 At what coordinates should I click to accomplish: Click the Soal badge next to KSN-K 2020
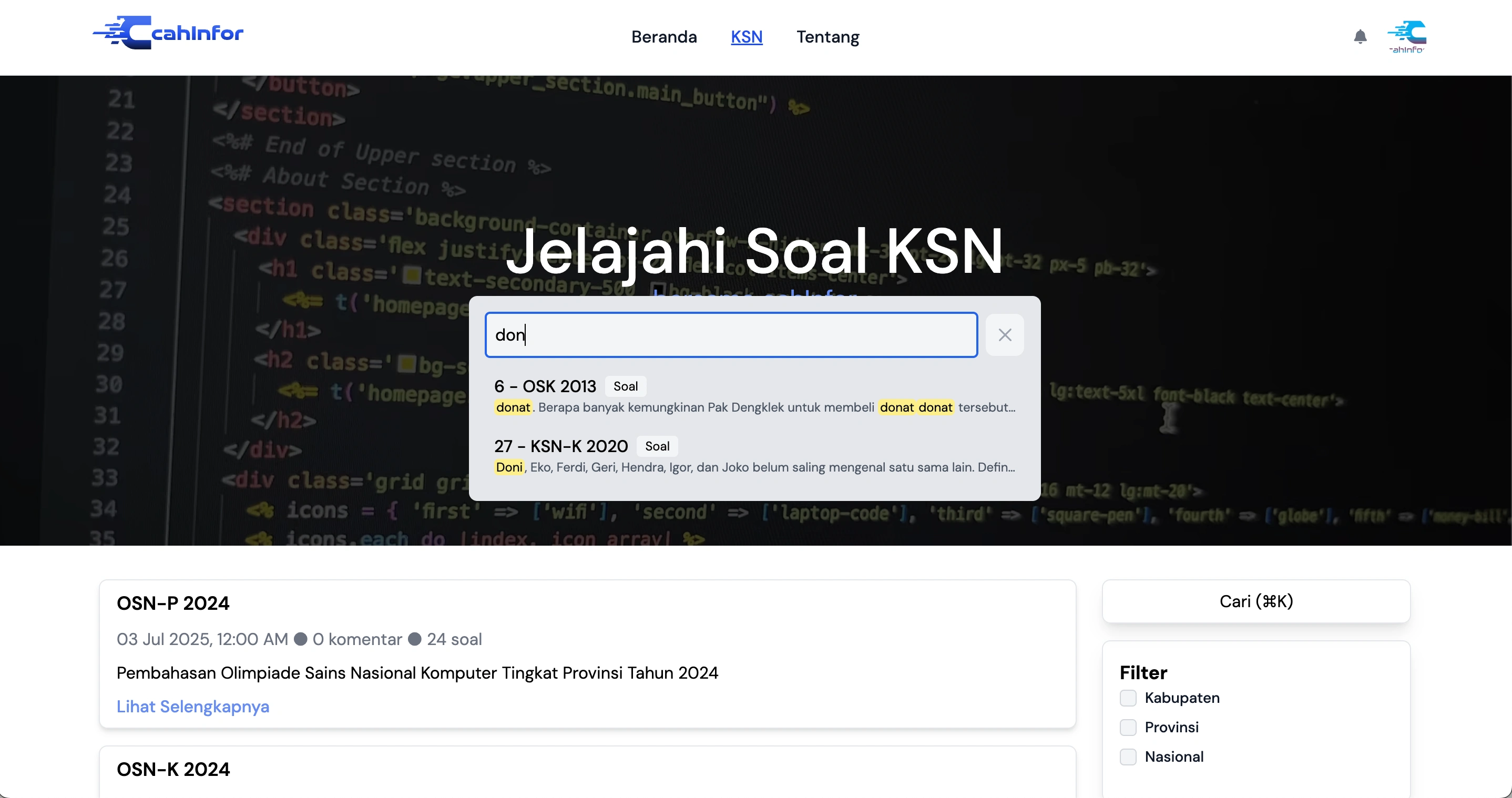click(x=657, y=446)
